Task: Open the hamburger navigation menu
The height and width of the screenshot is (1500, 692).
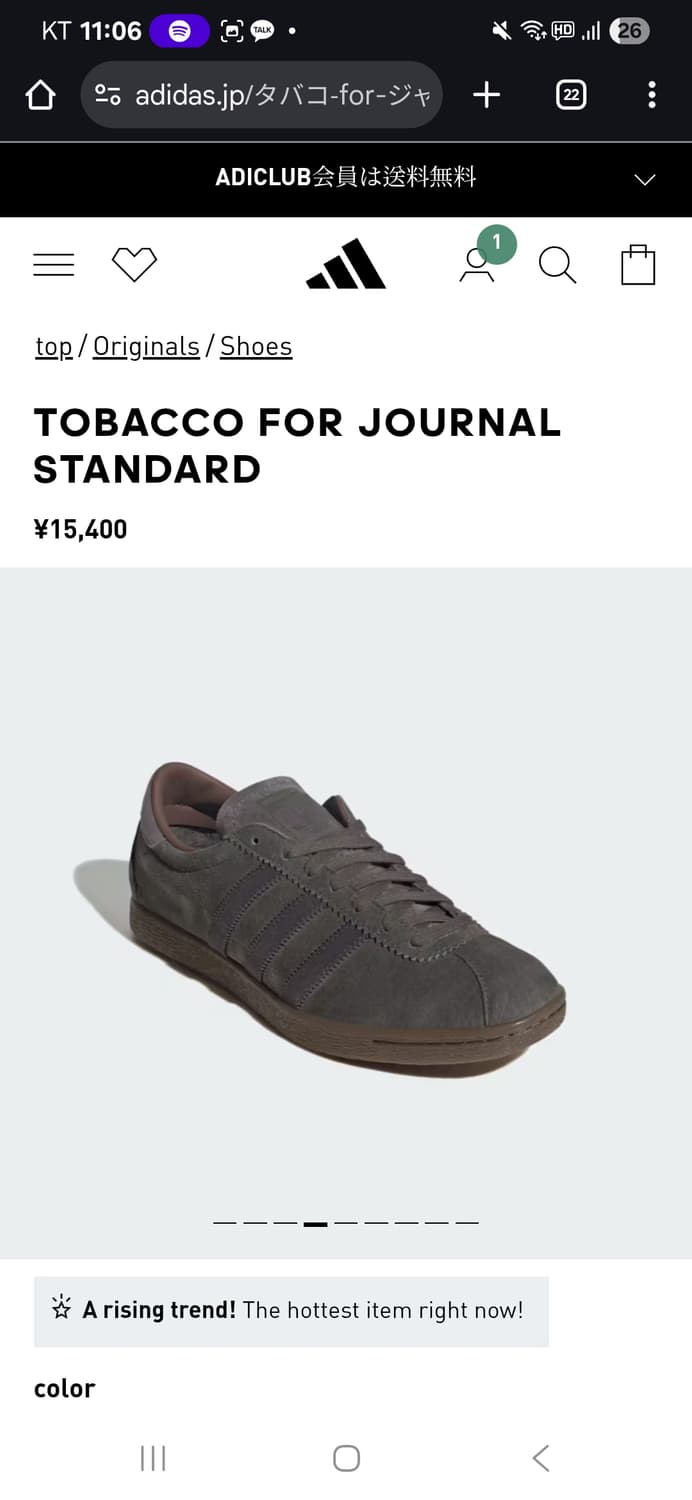Action: tap(54, 265)
